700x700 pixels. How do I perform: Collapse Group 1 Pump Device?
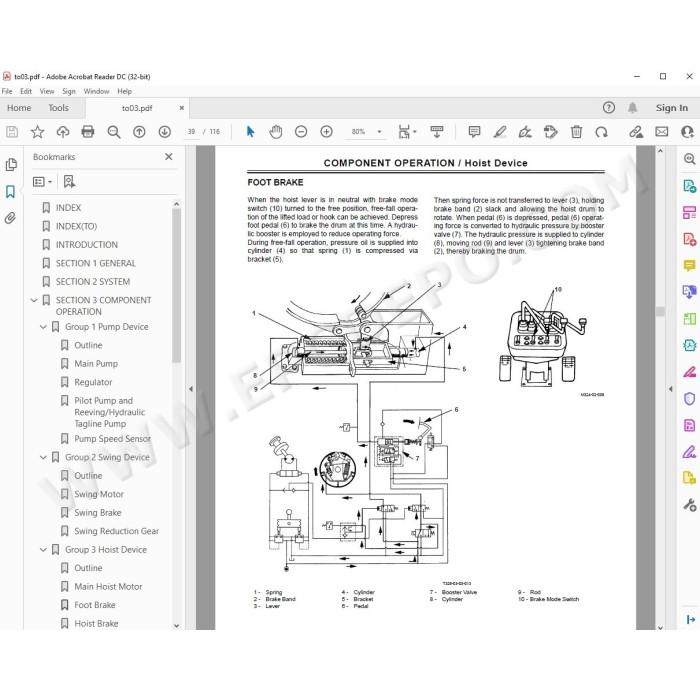(x=43, y=327)
